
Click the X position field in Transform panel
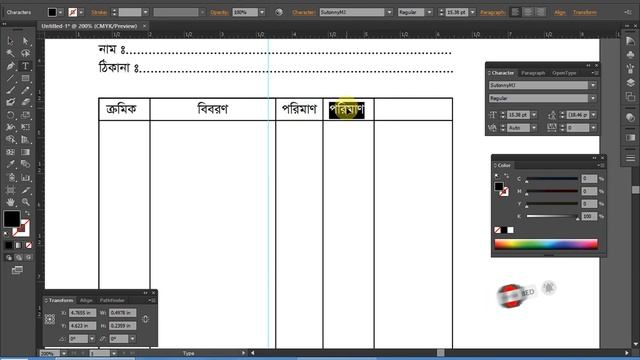click(x=82, y=313)
